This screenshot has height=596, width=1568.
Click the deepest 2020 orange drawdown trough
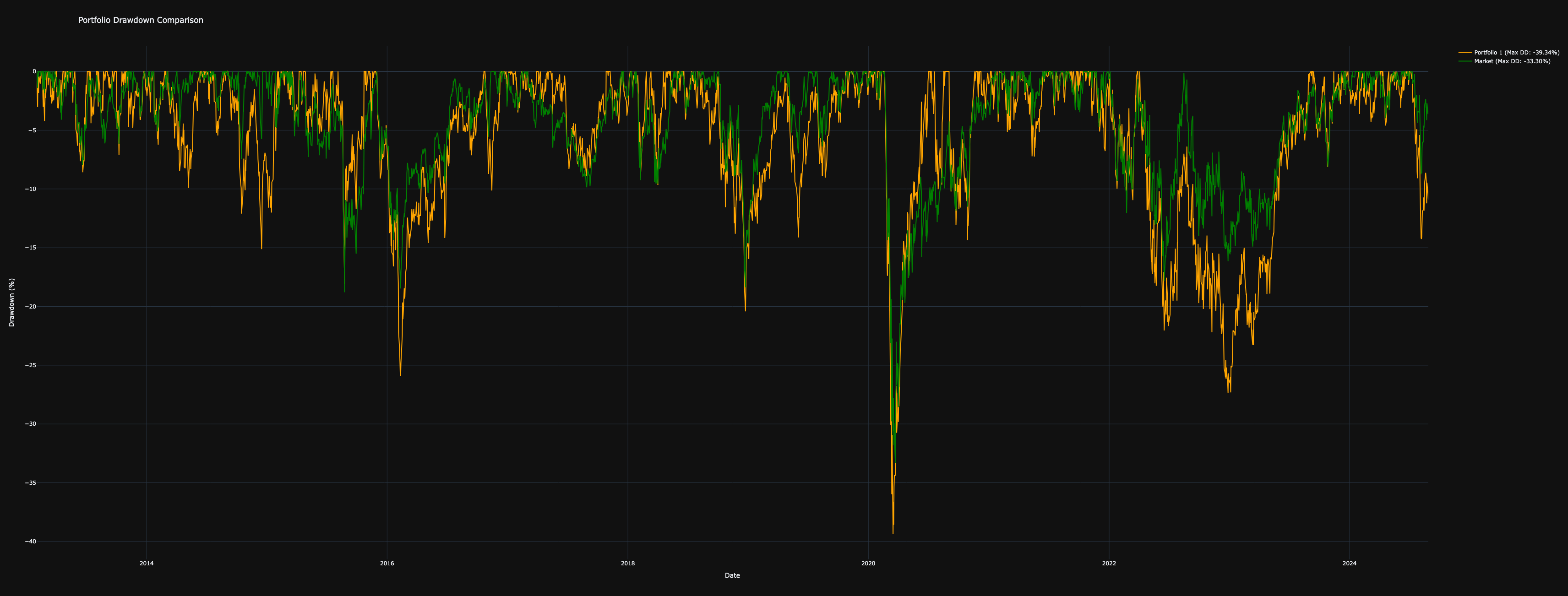point(893,533)
